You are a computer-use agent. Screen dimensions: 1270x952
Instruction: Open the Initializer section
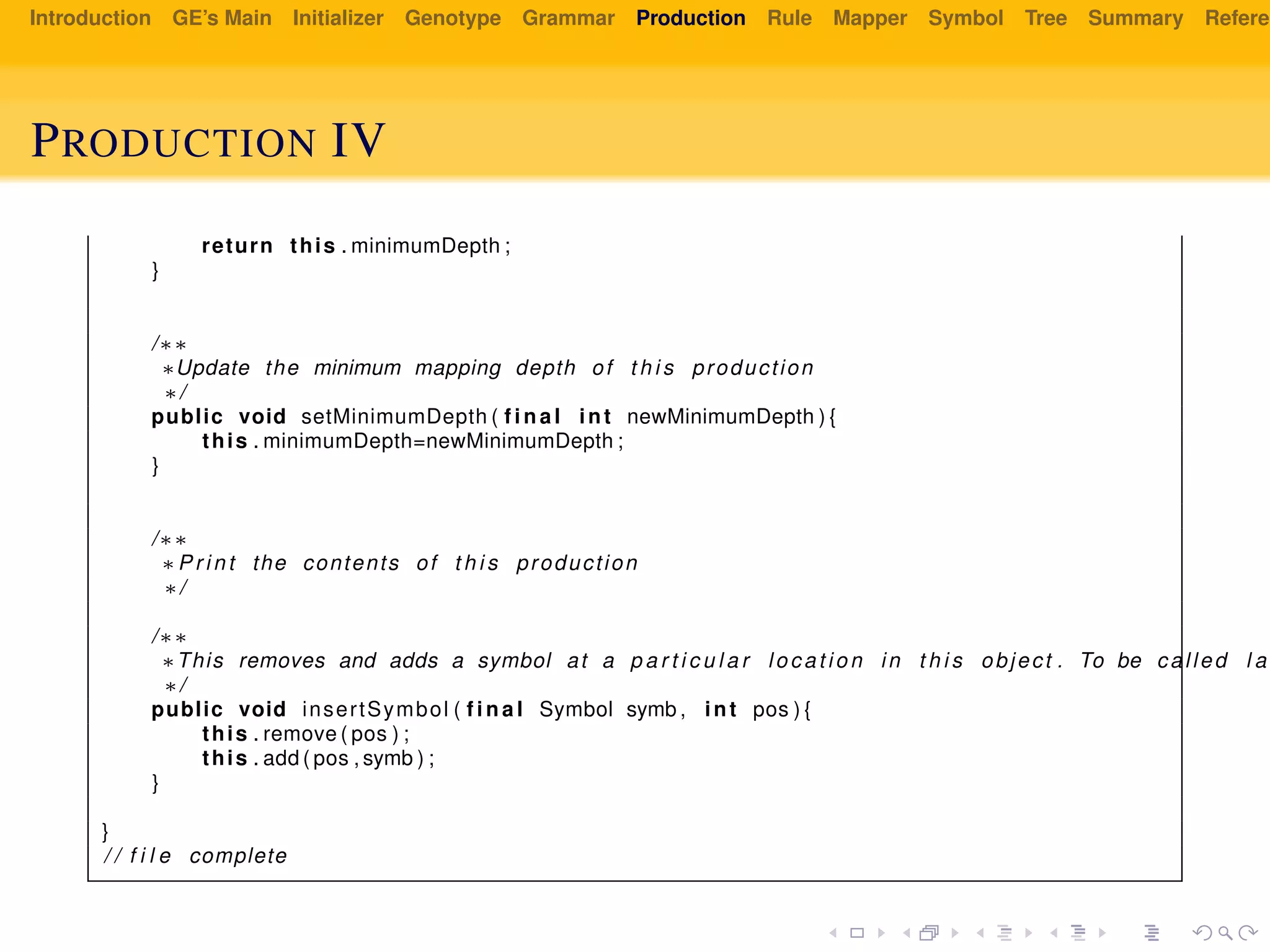coord(338,18)
